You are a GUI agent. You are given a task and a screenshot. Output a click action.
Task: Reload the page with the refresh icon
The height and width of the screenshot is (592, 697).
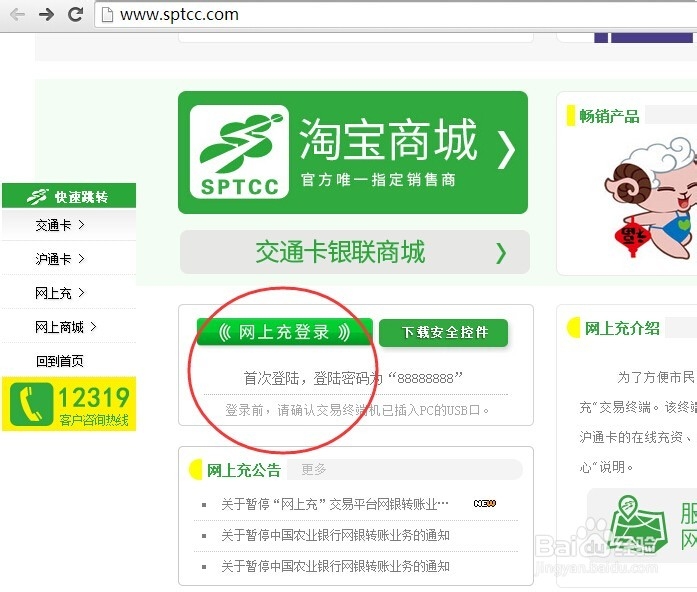(x=76, y=15)
